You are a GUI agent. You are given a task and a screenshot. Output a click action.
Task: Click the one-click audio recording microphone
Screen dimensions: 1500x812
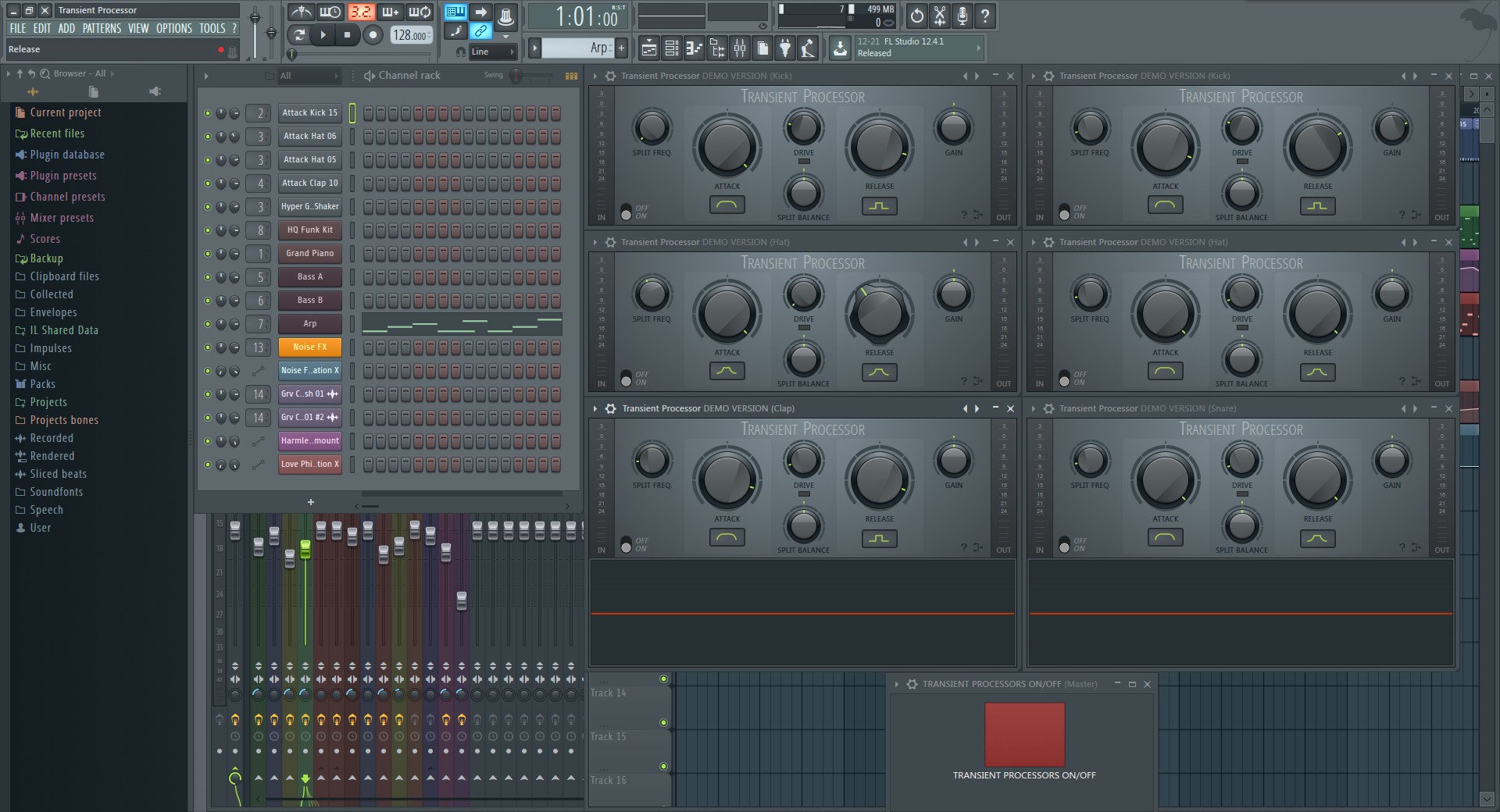[x=962, y=16]
